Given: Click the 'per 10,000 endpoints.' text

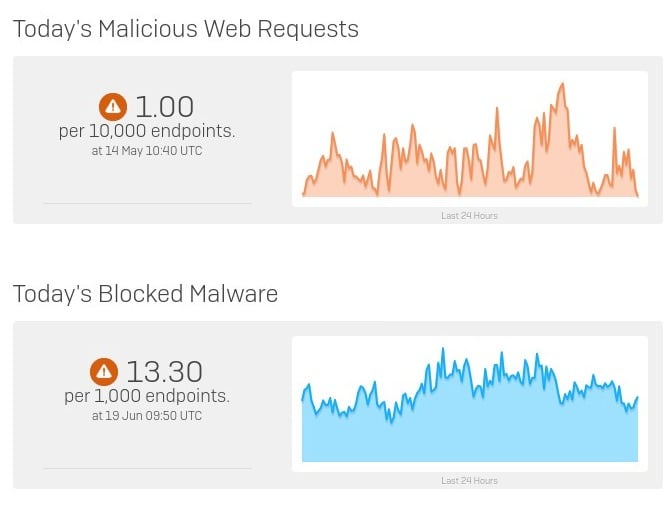Looking at the screenshot, I should tap(147, 131).
